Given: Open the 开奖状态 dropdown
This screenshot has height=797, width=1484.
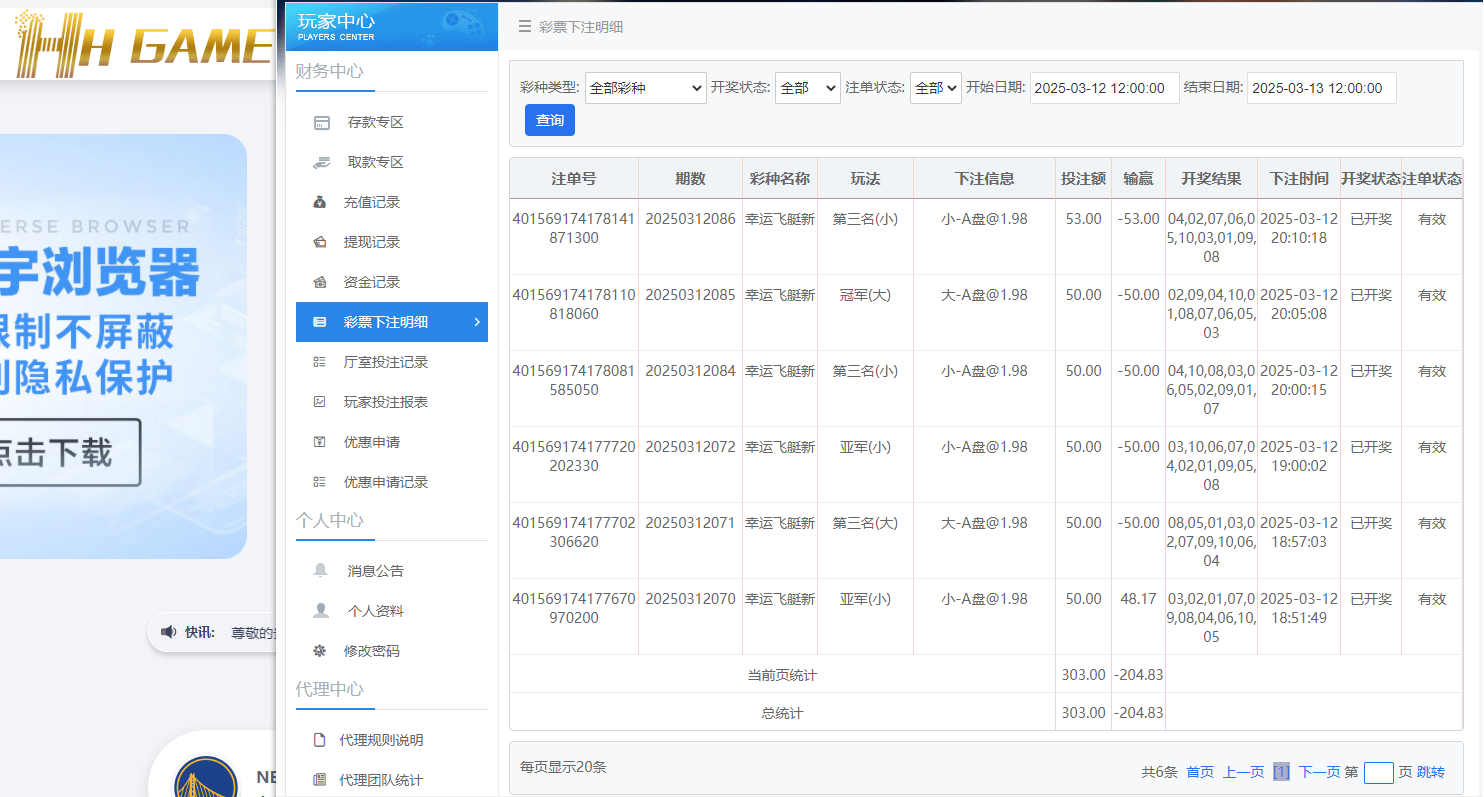Looking at the screenshot, I should pyautogui.click(x=807, y=88).
